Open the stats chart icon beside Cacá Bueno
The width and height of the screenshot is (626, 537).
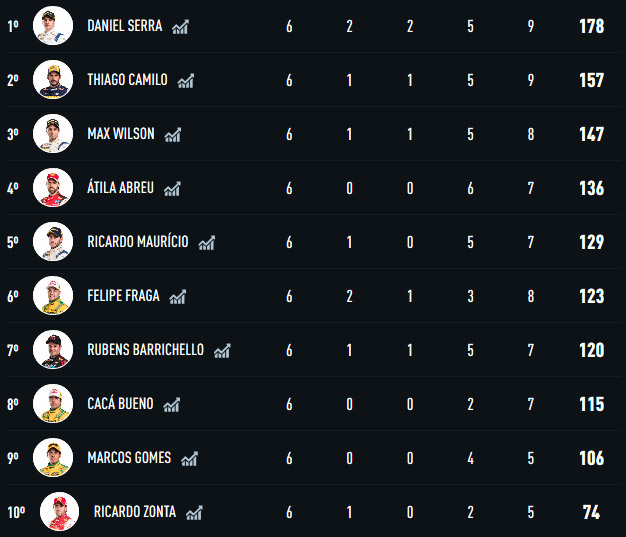click(x=172, y=405)
